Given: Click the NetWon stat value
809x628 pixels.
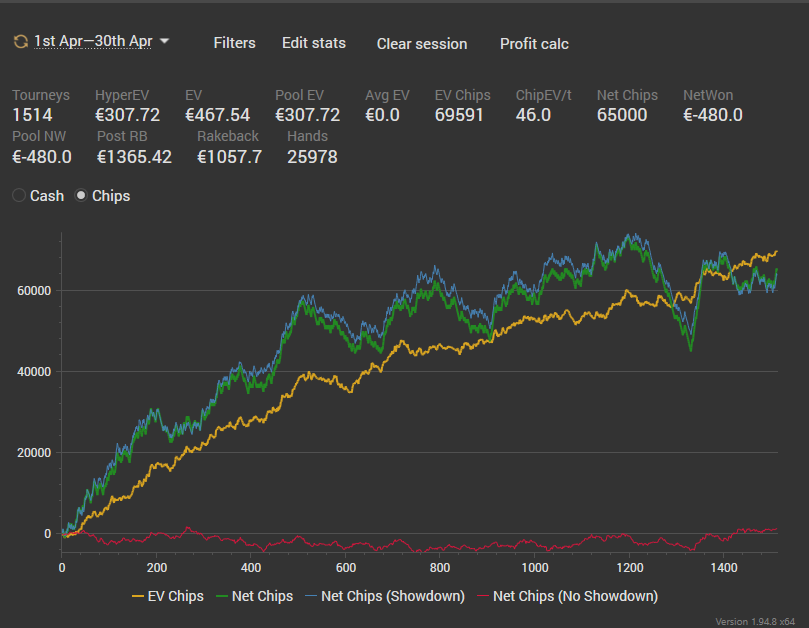Looking at the screenshot, I should coord(713,115).
